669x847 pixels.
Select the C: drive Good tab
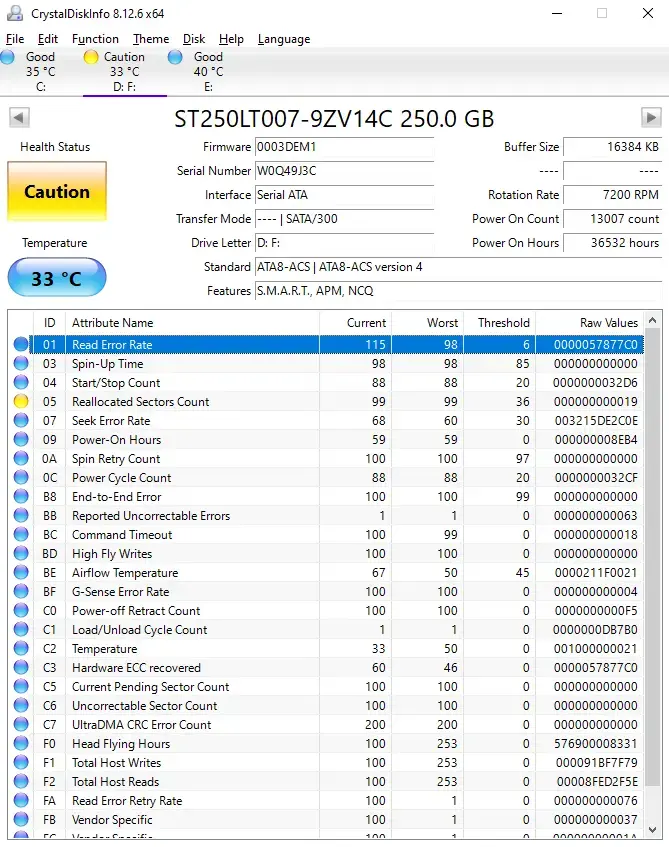(41, 71)
